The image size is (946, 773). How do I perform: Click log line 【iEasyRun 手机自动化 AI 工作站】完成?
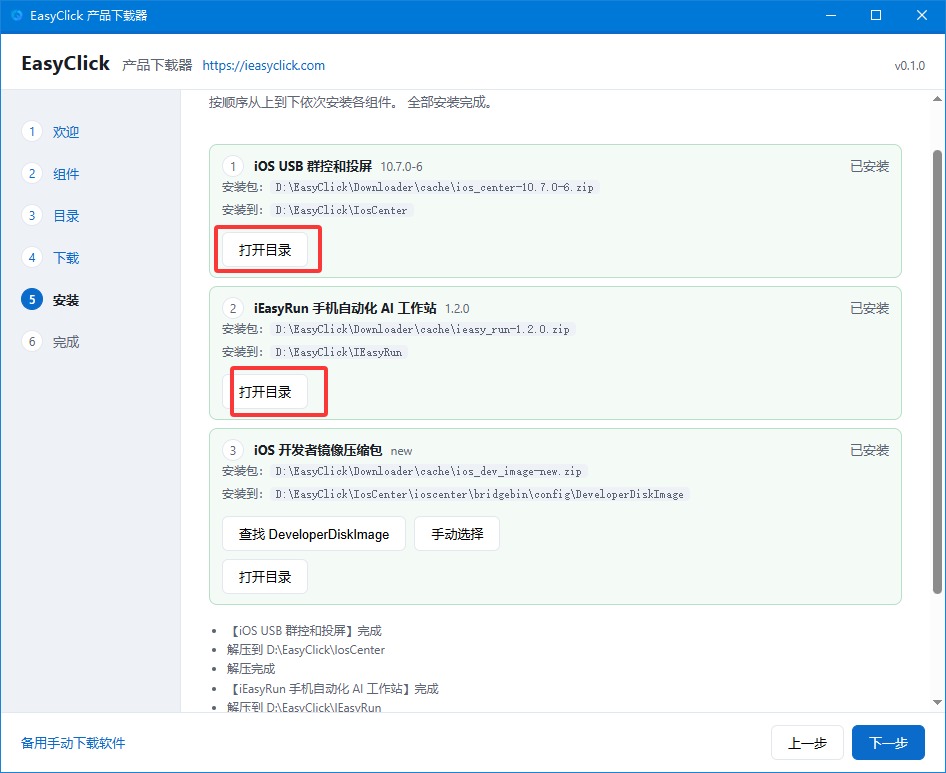(x=332, y=689)
